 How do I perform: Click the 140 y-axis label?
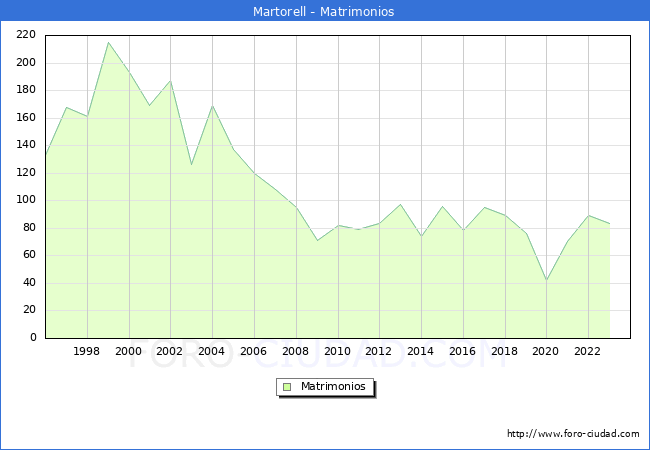[x=26, y=145]
